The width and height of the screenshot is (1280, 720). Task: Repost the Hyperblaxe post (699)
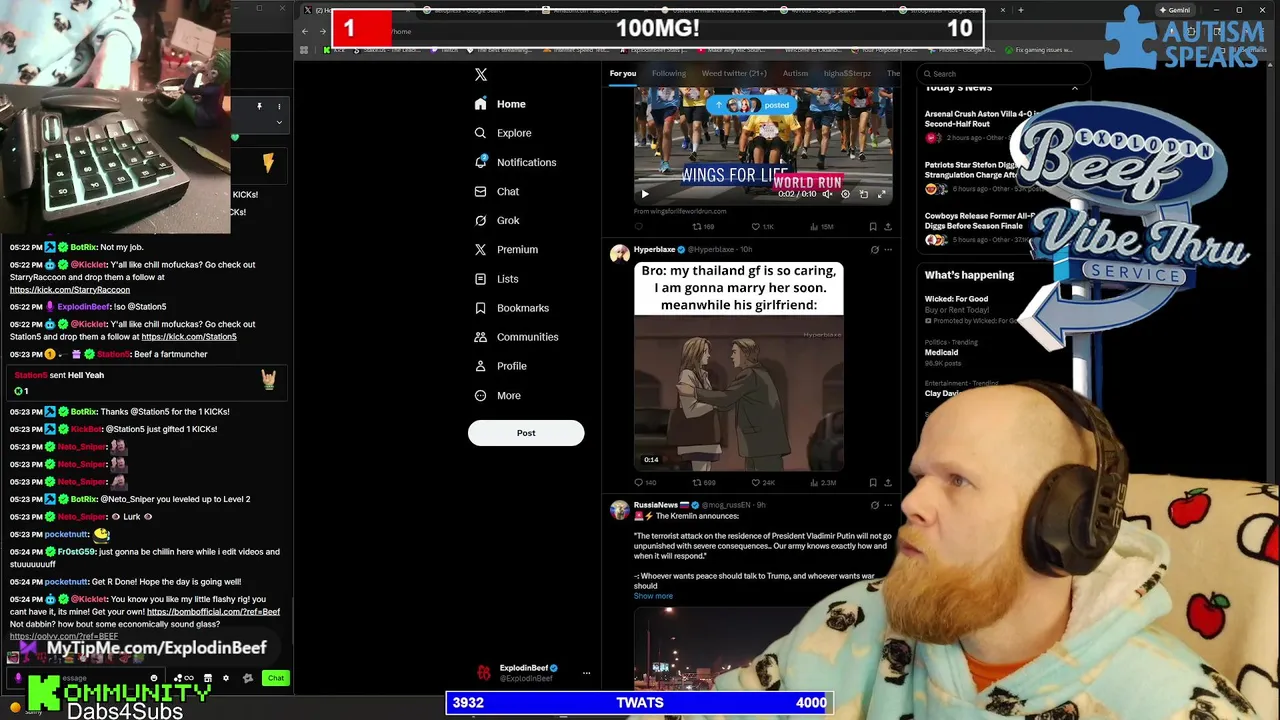pyautogui.click(x=705, y=483)
